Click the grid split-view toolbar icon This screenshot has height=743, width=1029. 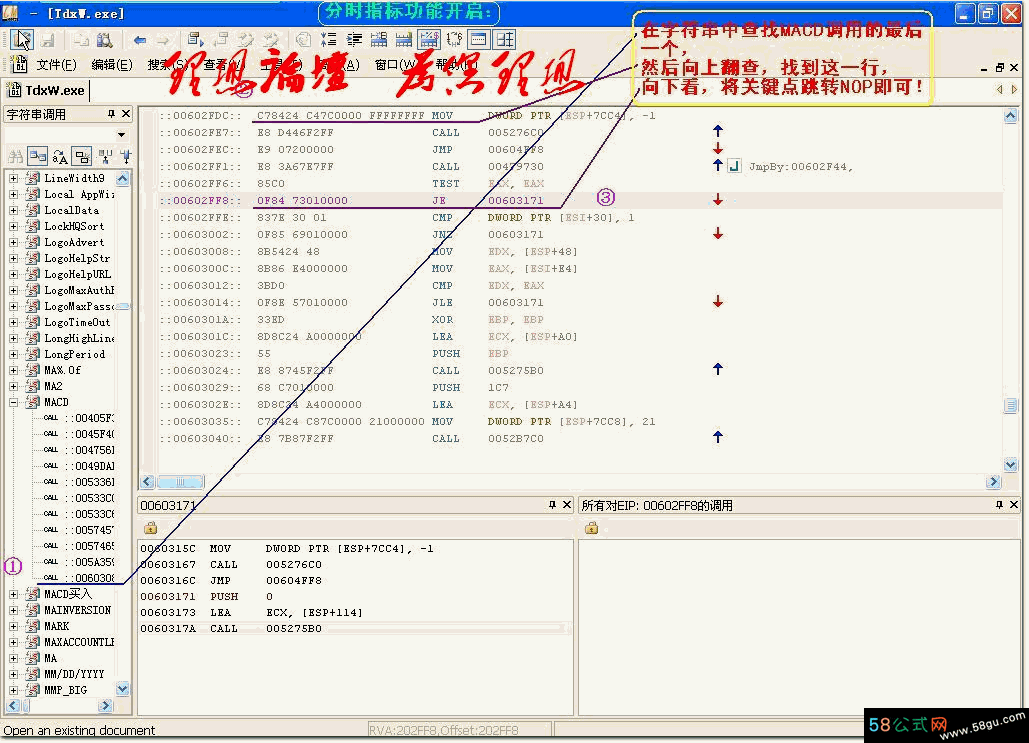(505, 40)
